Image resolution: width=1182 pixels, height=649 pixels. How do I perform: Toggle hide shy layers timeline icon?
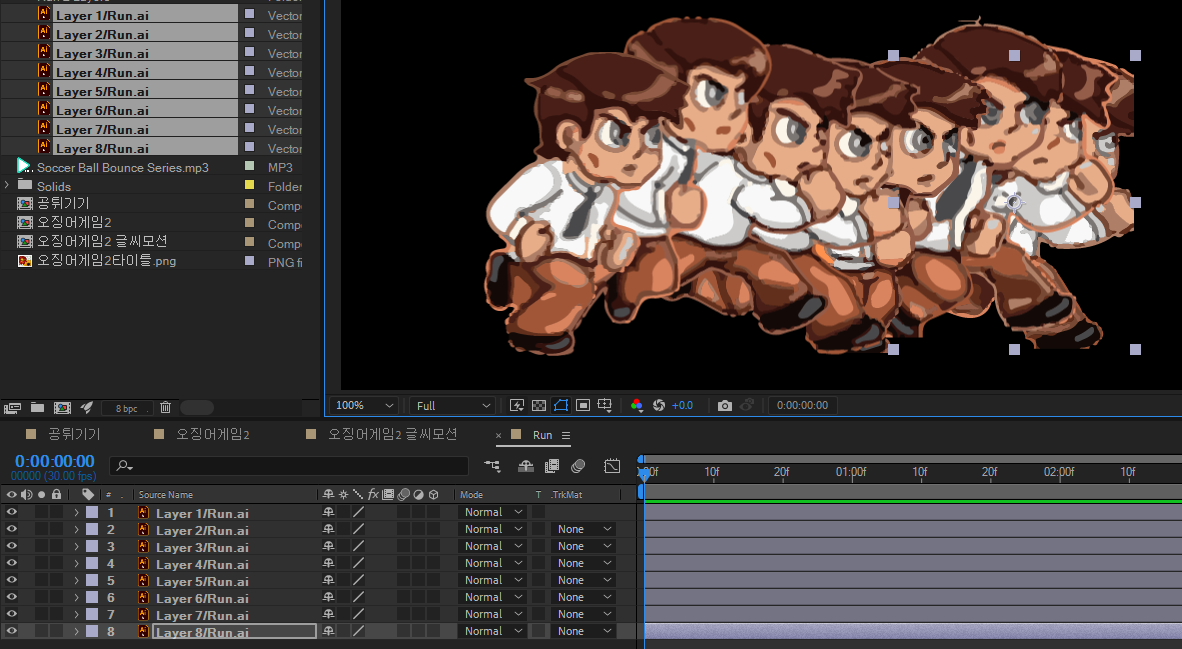(x=526, y=466)
